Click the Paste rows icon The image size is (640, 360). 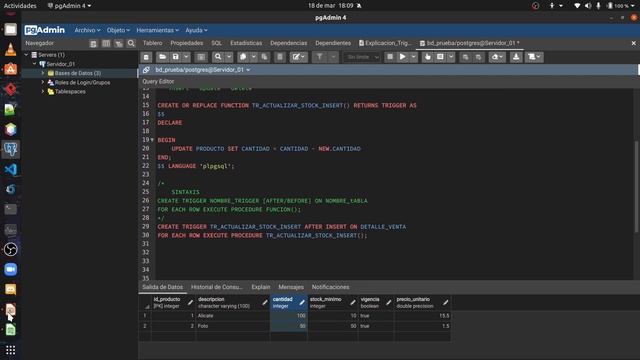click(264, 57)
